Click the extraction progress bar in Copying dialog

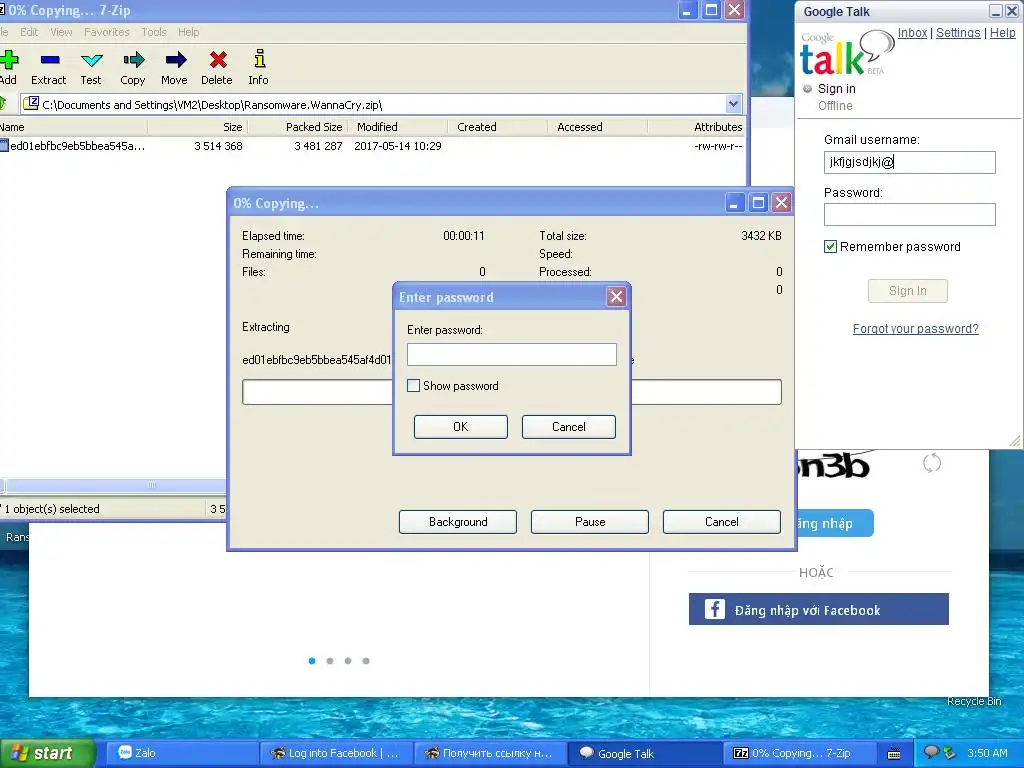click(511, 392)
